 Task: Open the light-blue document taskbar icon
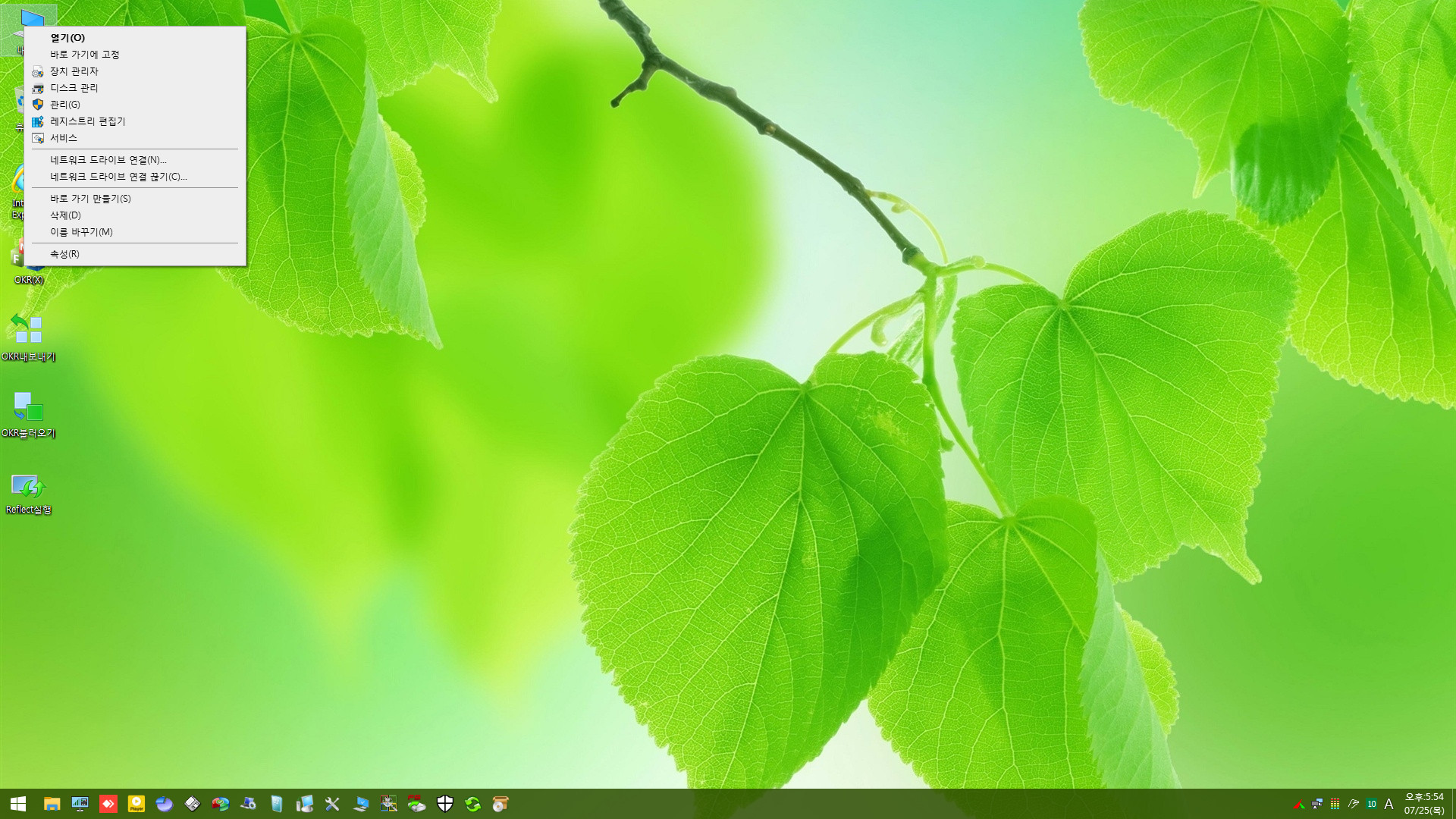(x=277, y=804)
